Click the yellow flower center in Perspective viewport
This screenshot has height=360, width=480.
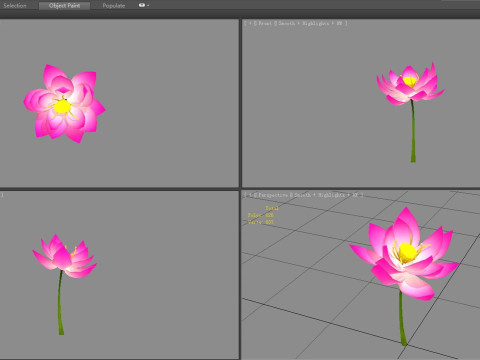pyautogui.click(x=407, y=252)
